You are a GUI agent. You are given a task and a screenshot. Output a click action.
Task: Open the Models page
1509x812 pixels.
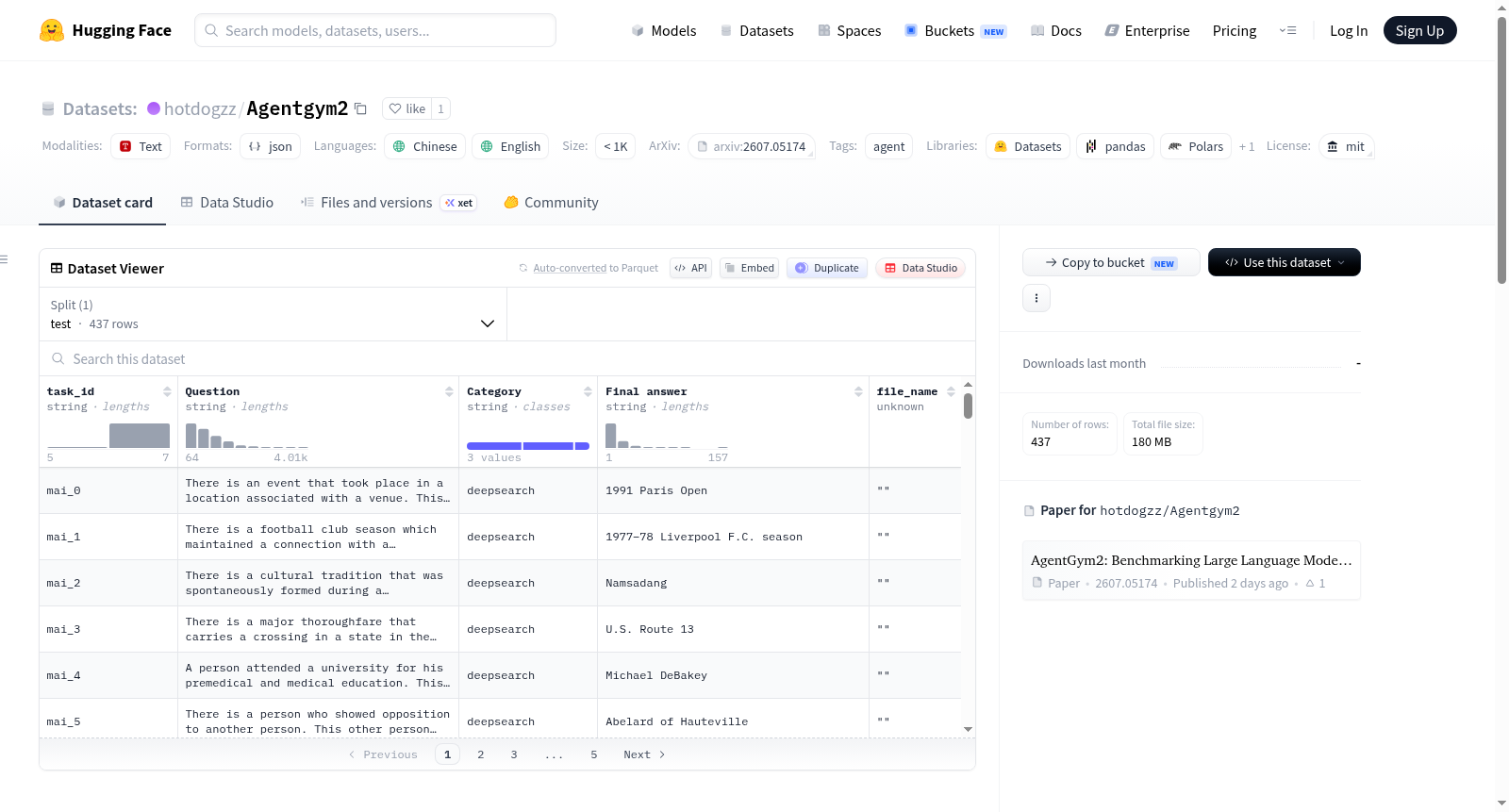tap(664, 31)
